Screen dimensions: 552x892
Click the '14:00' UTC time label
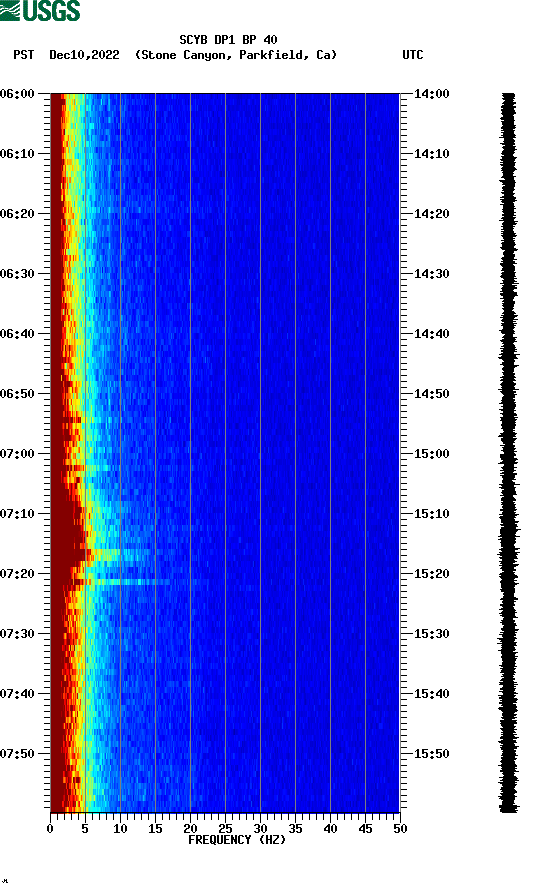click(x=431, y=94)
